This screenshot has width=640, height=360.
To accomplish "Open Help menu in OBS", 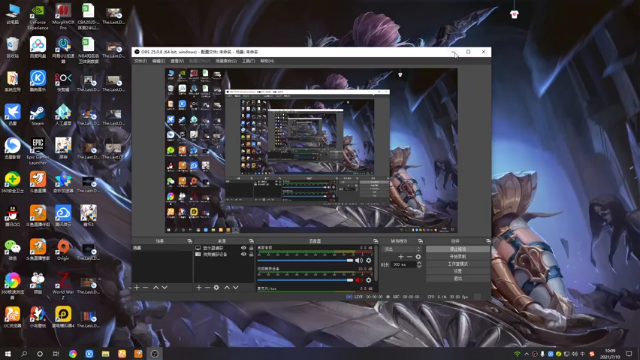I will tap(267, 61).
